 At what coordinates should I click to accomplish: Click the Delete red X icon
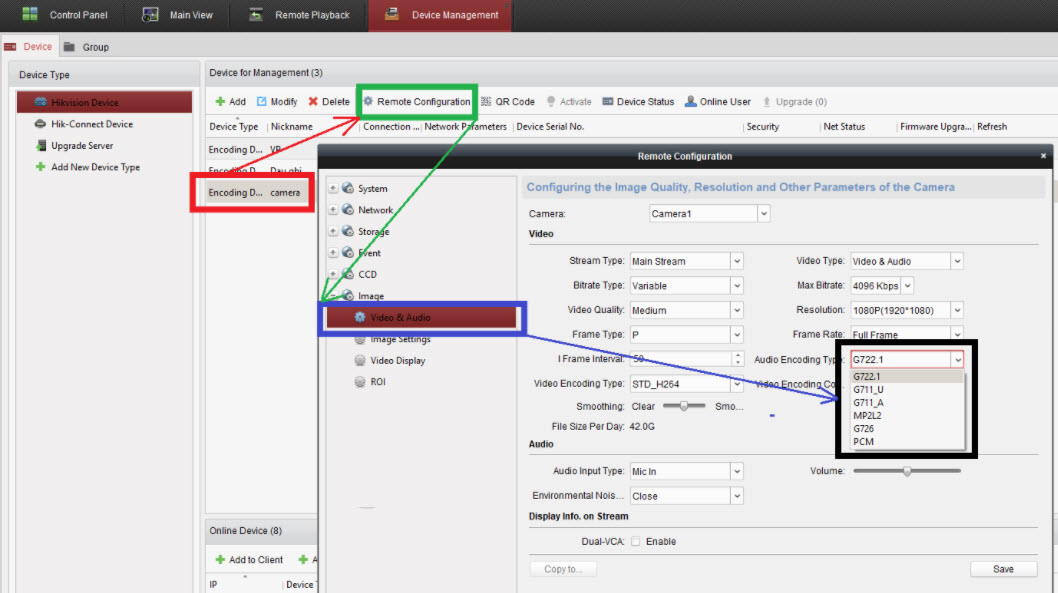pyautogui.click(x=313, y=102)
